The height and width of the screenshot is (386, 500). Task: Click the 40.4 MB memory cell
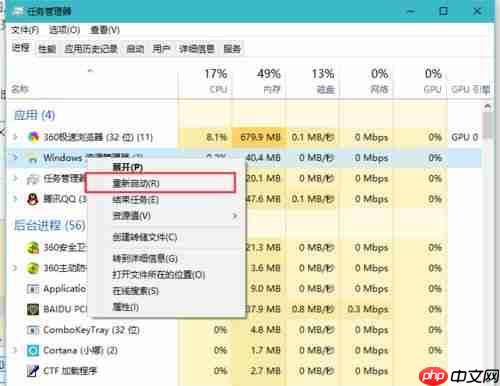click(263, 157)
